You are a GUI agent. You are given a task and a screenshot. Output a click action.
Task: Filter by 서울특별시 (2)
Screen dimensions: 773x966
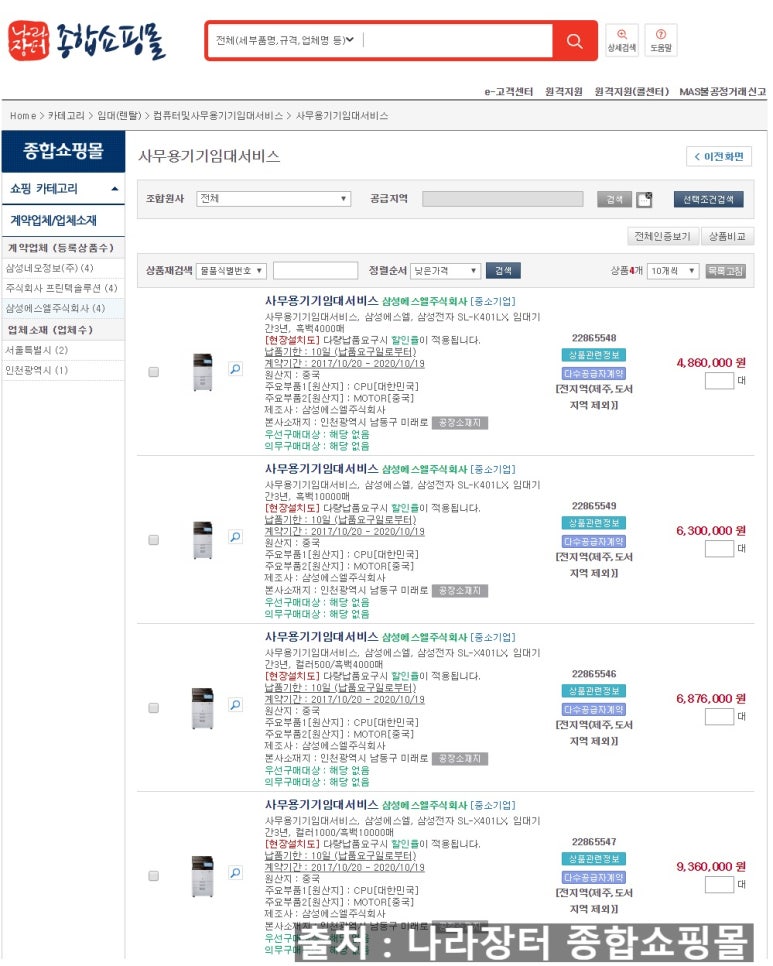pos(36,350)
